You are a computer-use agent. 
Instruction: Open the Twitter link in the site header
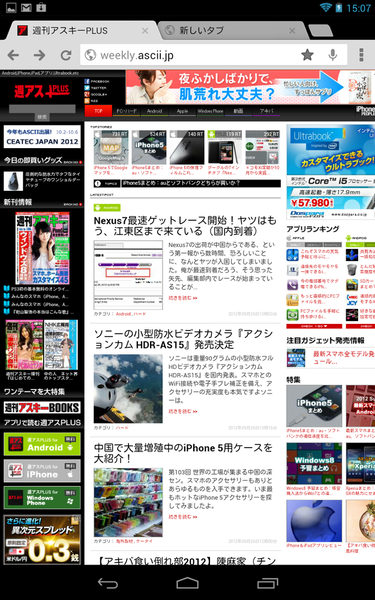pos(96,88)
